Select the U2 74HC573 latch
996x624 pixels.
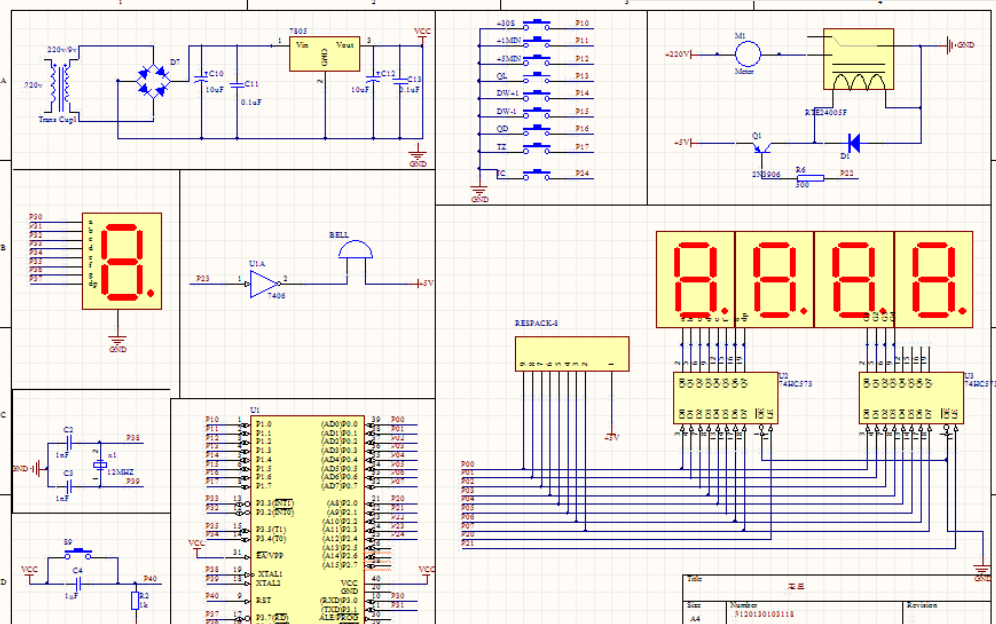725,398
